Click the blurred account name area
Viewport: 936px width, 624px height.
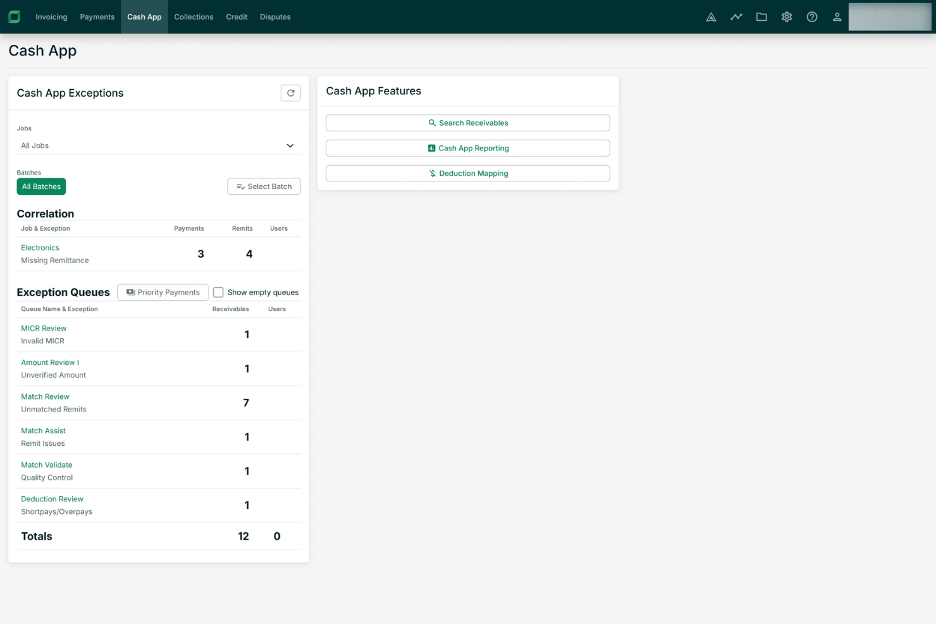[890, 17]
